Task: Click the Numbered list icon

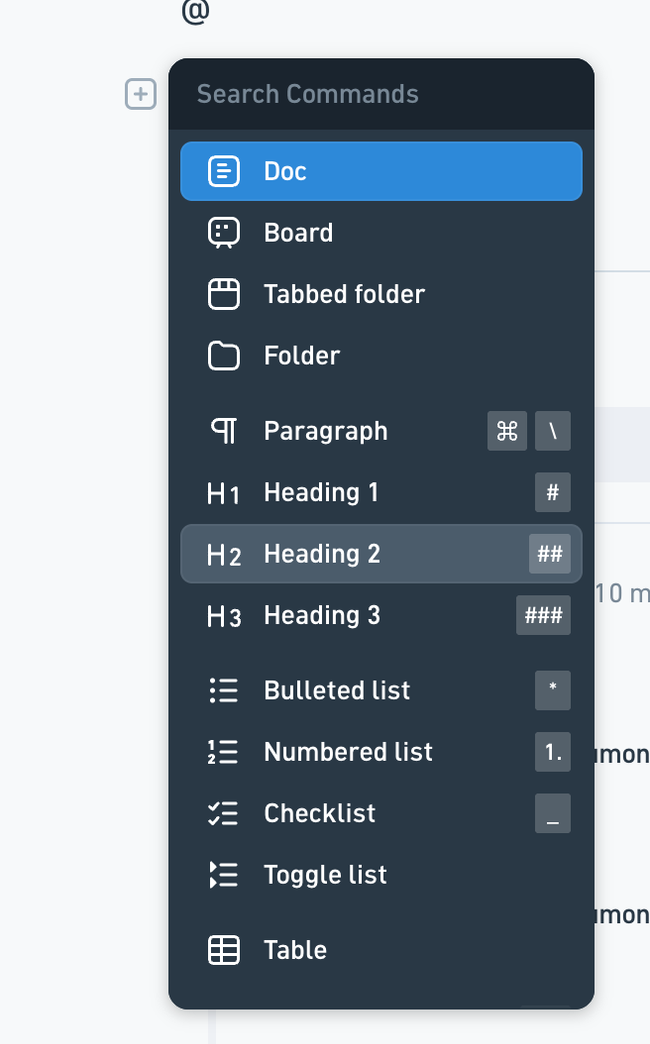Action: tap(224, 752)
